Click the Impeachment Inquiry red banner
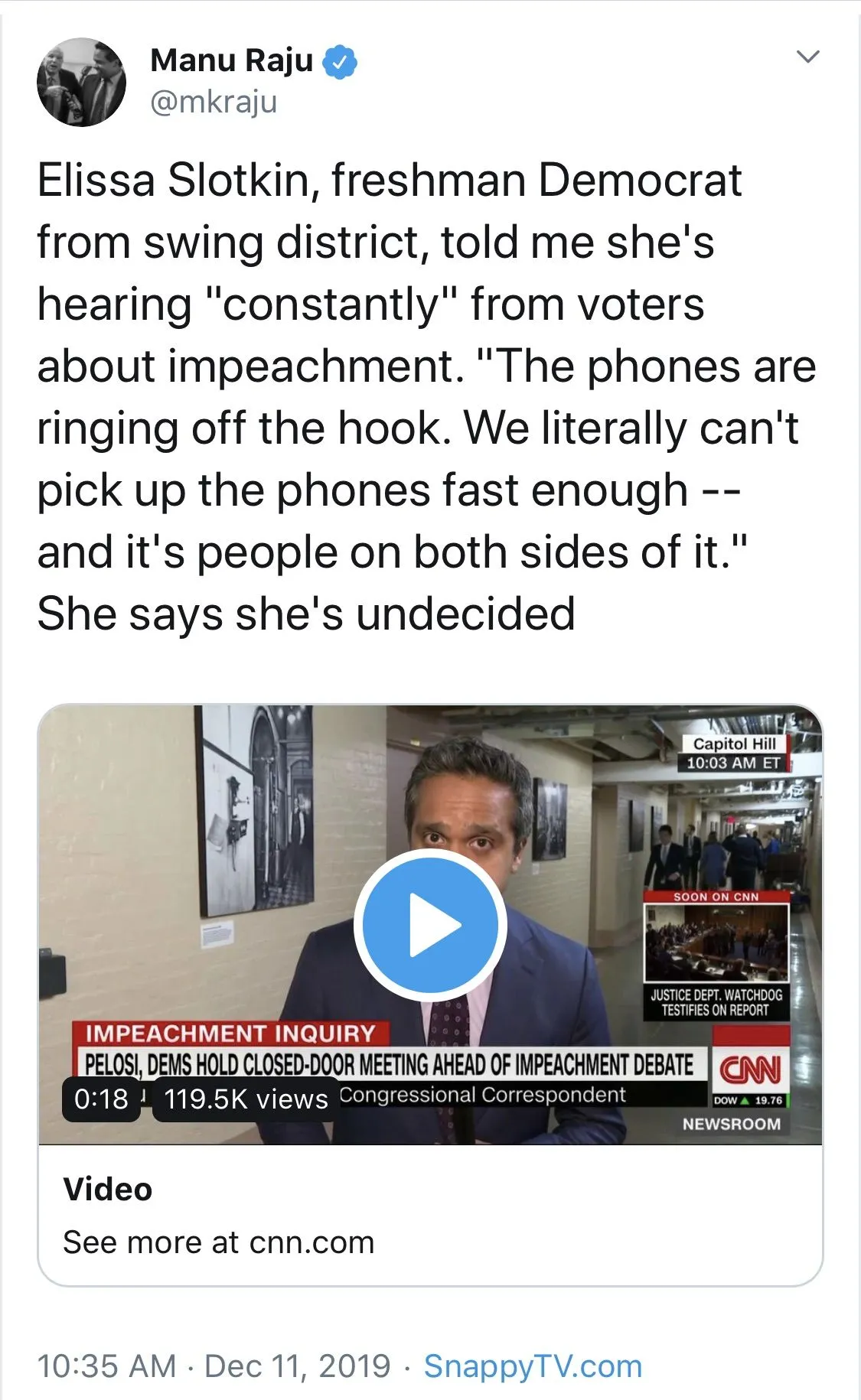The width and height of the screenshot is (861, 1400). point(231,1034)
